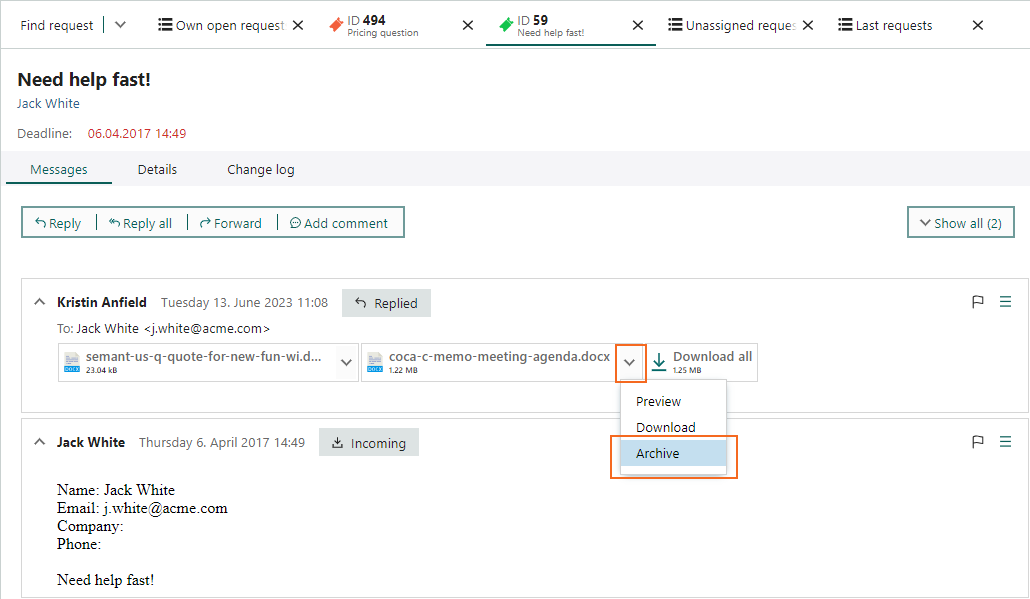Click the Download all arrow icon

[x=659, y=362]
